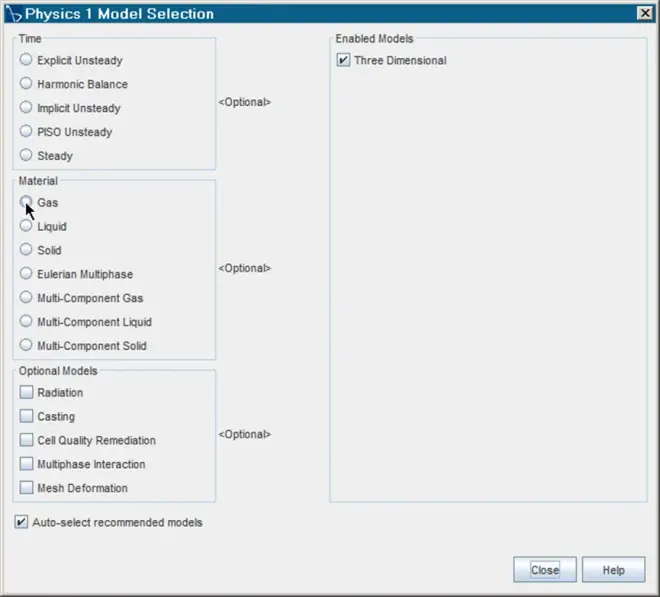Close the dialog with the title bar X
The width and height of the screenshot is (660, 597).
645,13
